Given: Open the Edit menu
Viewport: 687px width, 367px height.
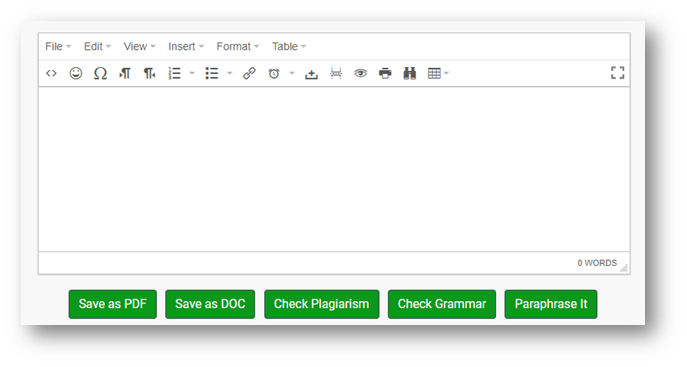Looking at the screenshot, I should click(97, 46).
